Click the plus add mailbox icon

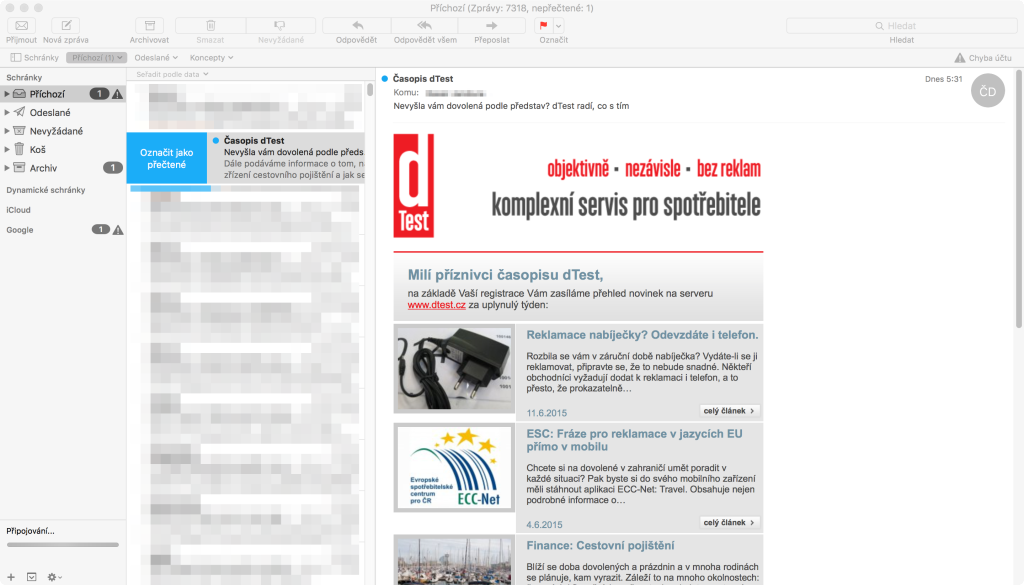(11, 577)
